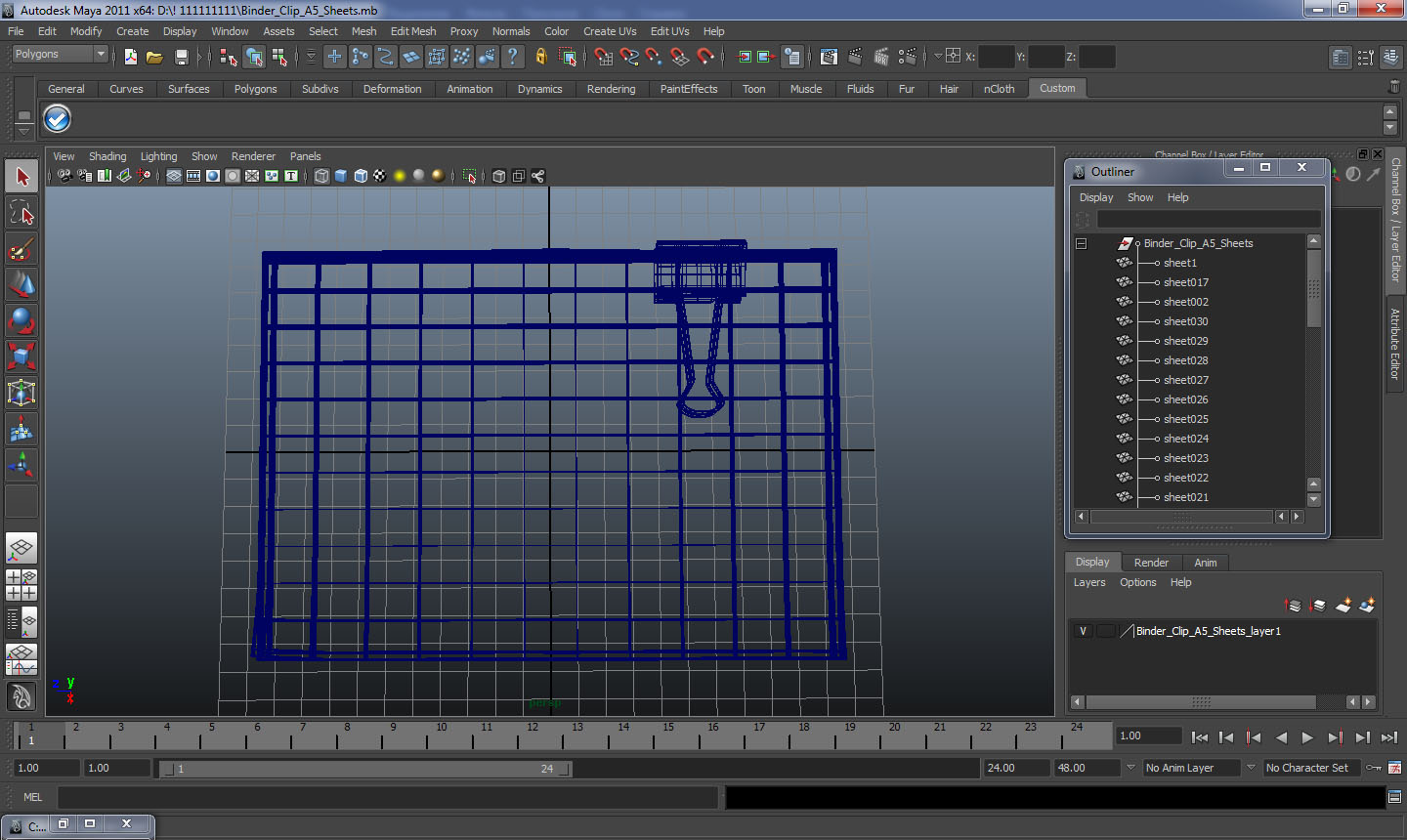This screenshot has width=1407, height=840.
Task: Click the Open Scene folder icon
Action: pos(154,57)
